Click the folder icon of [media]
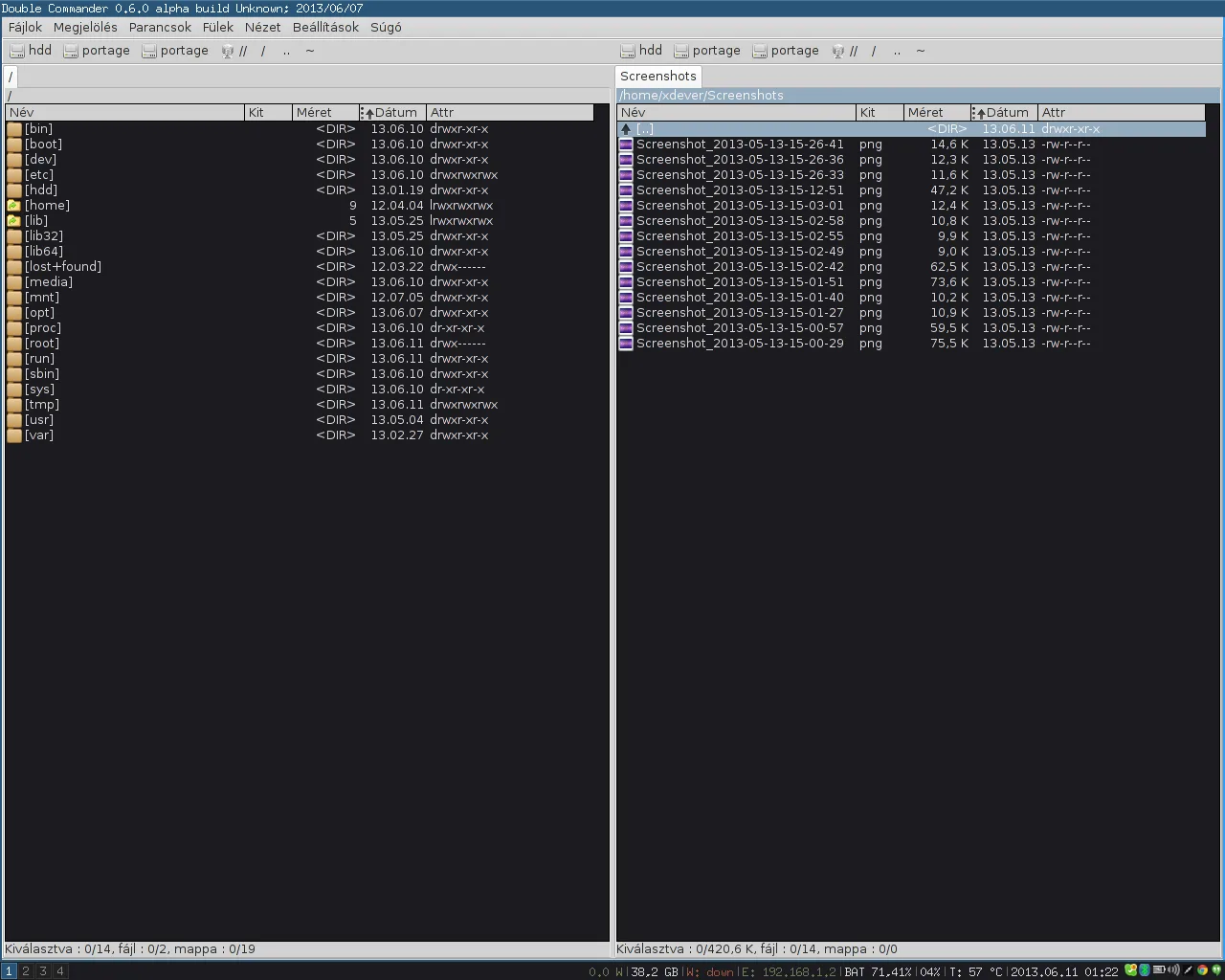Screen dimensions: 1225x980 pos(14,282)
